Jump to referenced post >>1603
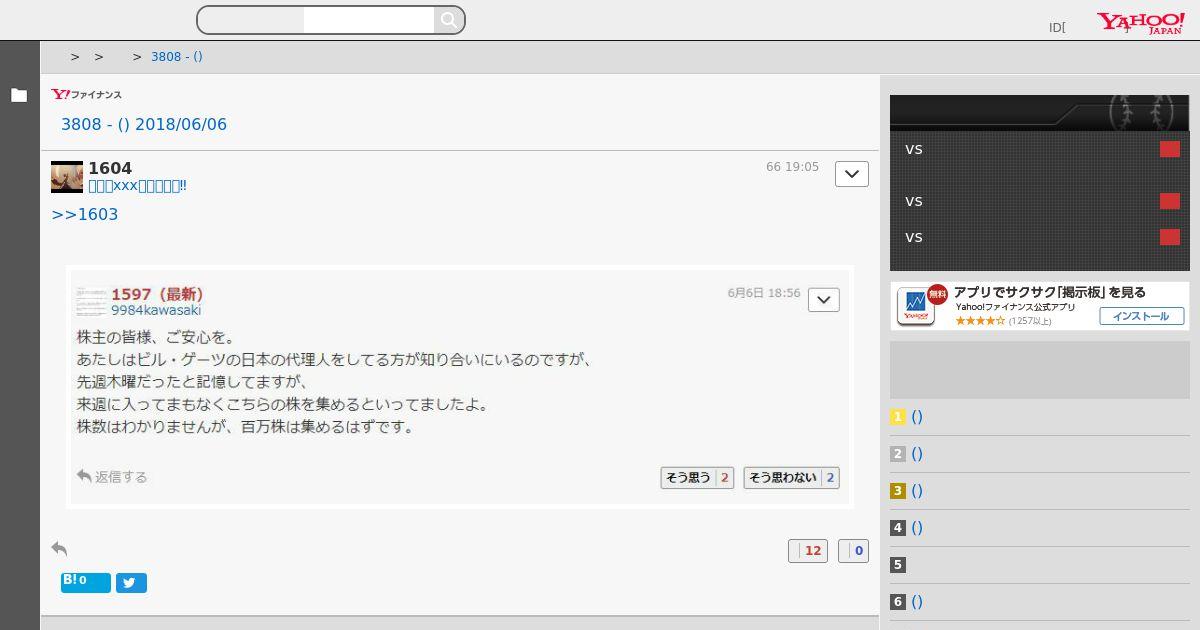Viewport: 1200px width, 630px height. (85, 214)
